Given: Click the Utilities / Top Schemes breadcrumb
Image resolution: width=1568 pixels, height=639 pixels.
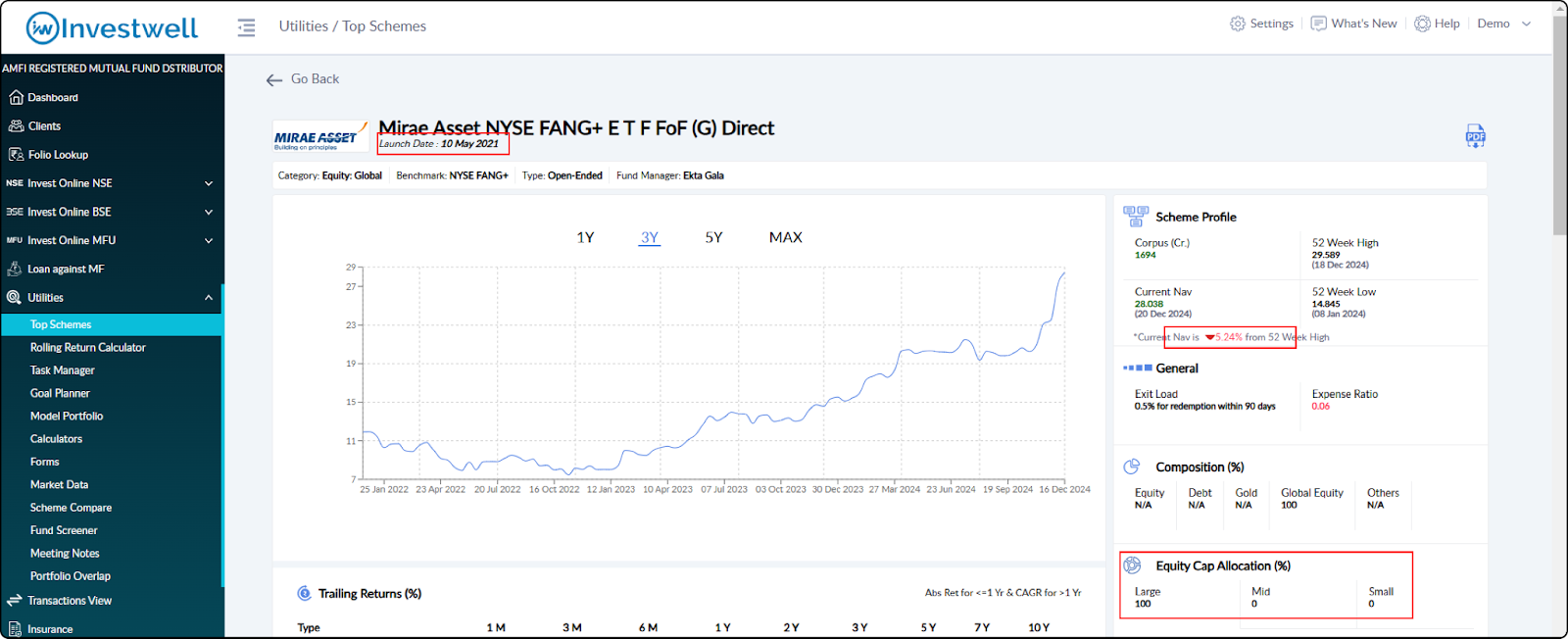Looking at the screenshot, I should (353, 26).
